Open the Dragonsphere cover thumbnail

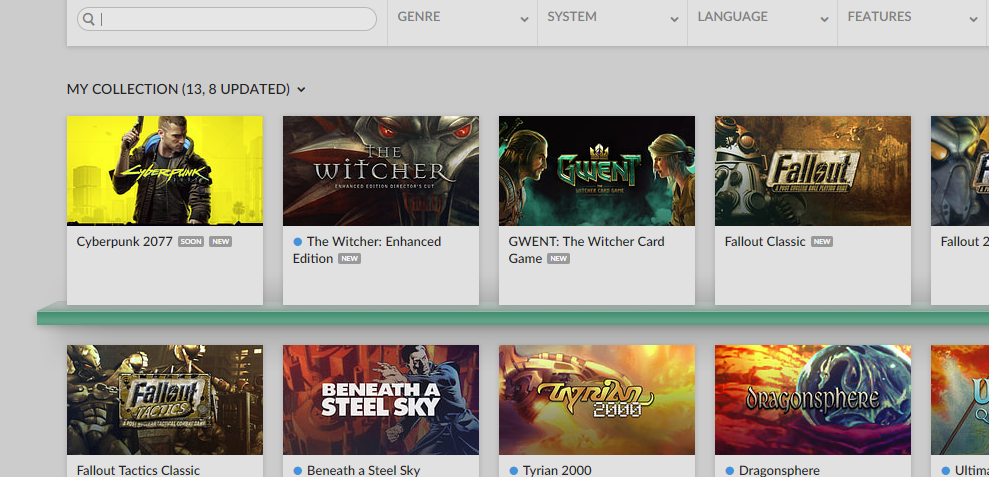[813, 400]
